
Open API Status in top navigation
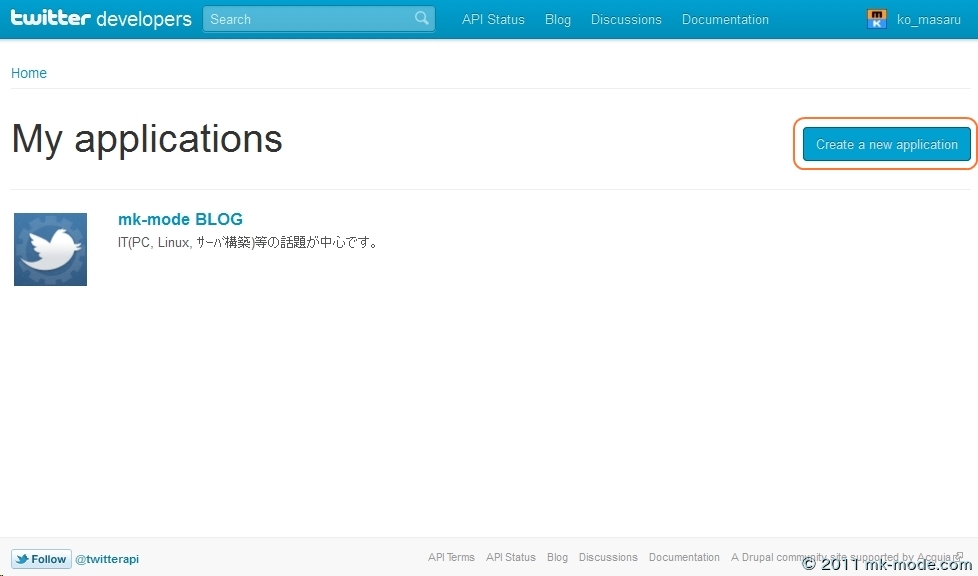[493, 19]
